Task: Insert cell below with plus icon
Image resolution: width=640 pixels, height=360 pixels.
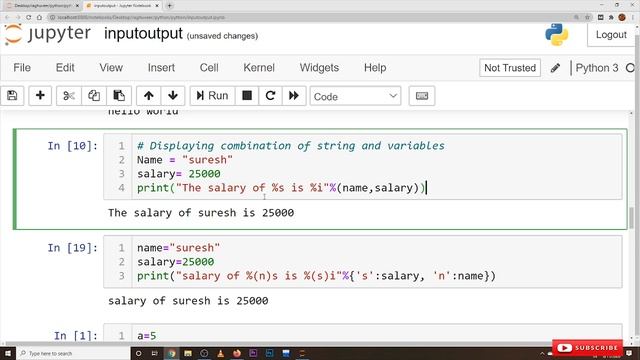Action: point(40,96)
